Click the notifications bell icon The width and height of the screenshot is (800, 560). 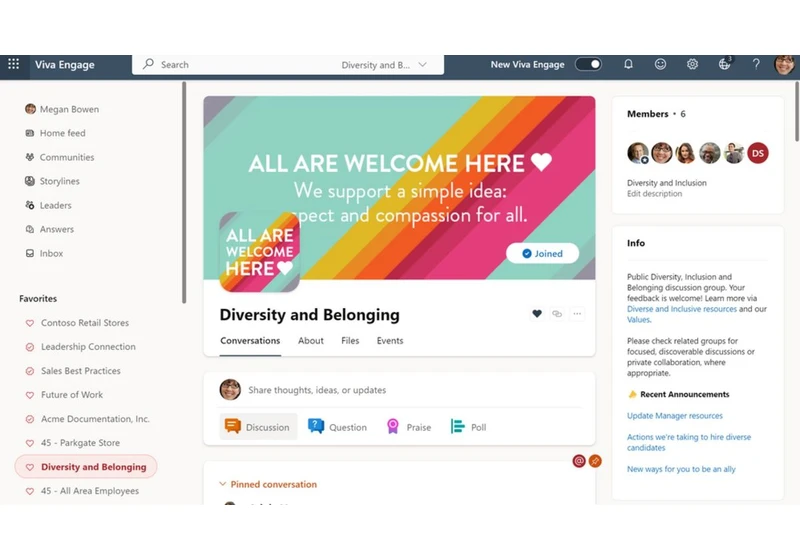(628, 64)
